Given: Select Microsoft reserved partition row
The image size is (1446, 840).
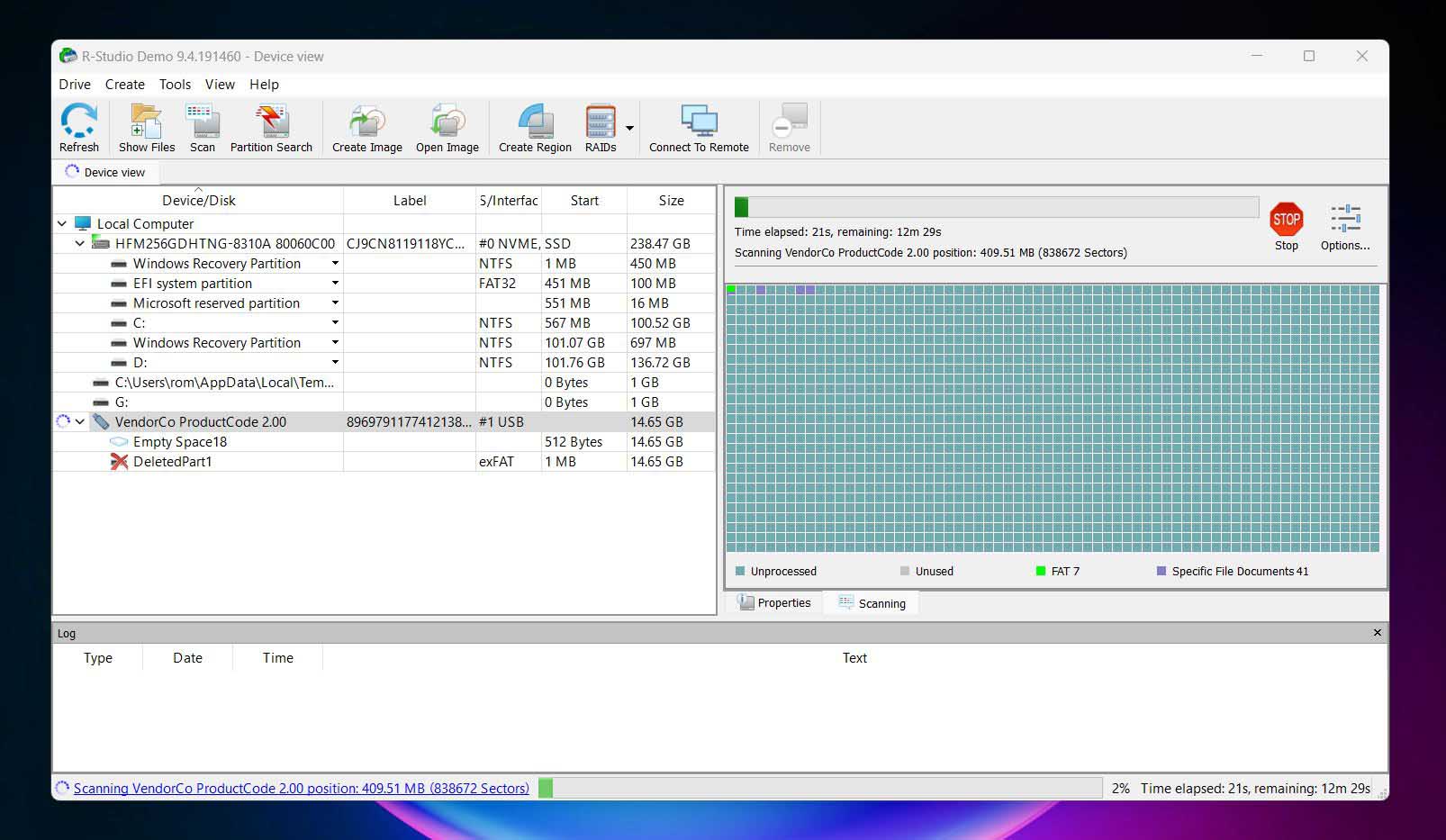Looking at the screenshot, I should (384, 303).
